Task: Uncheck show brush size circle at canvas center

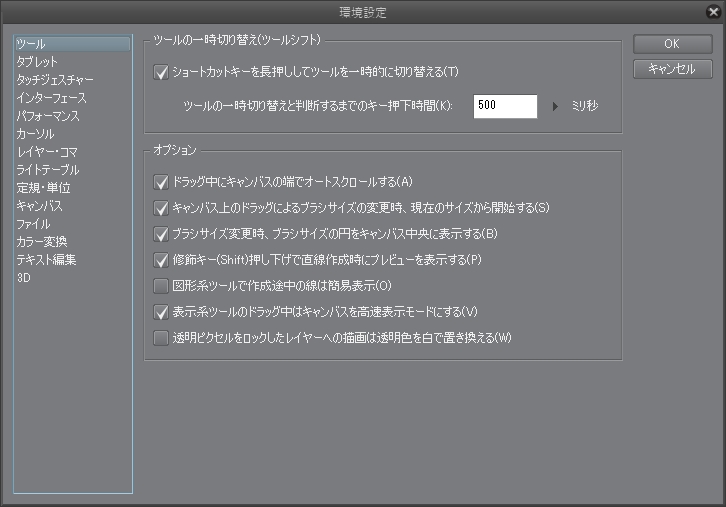Action: [161, 234]
